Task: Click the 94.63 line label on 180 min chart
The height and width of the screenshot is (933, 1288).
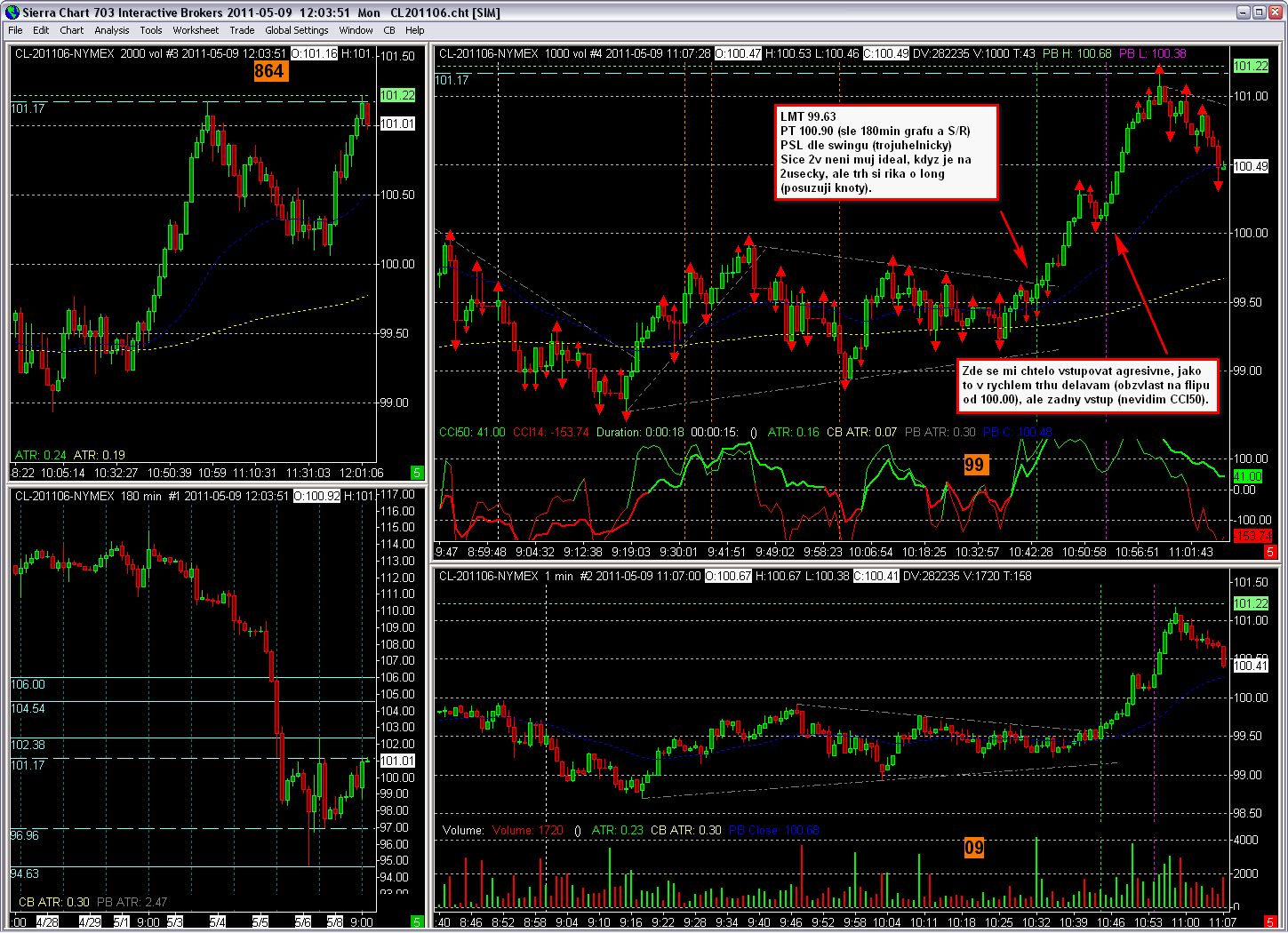Action: coord(25,873)
